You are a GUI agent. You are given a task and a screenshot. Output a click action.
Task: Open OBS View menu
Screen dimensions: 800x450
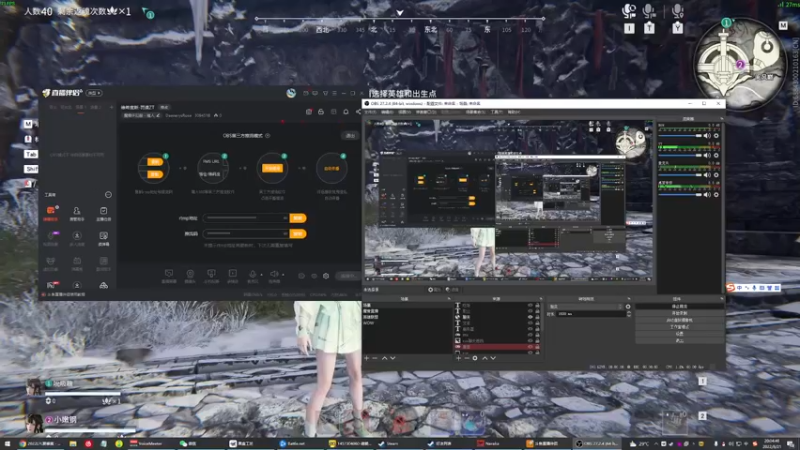click(x=405, y=112)
